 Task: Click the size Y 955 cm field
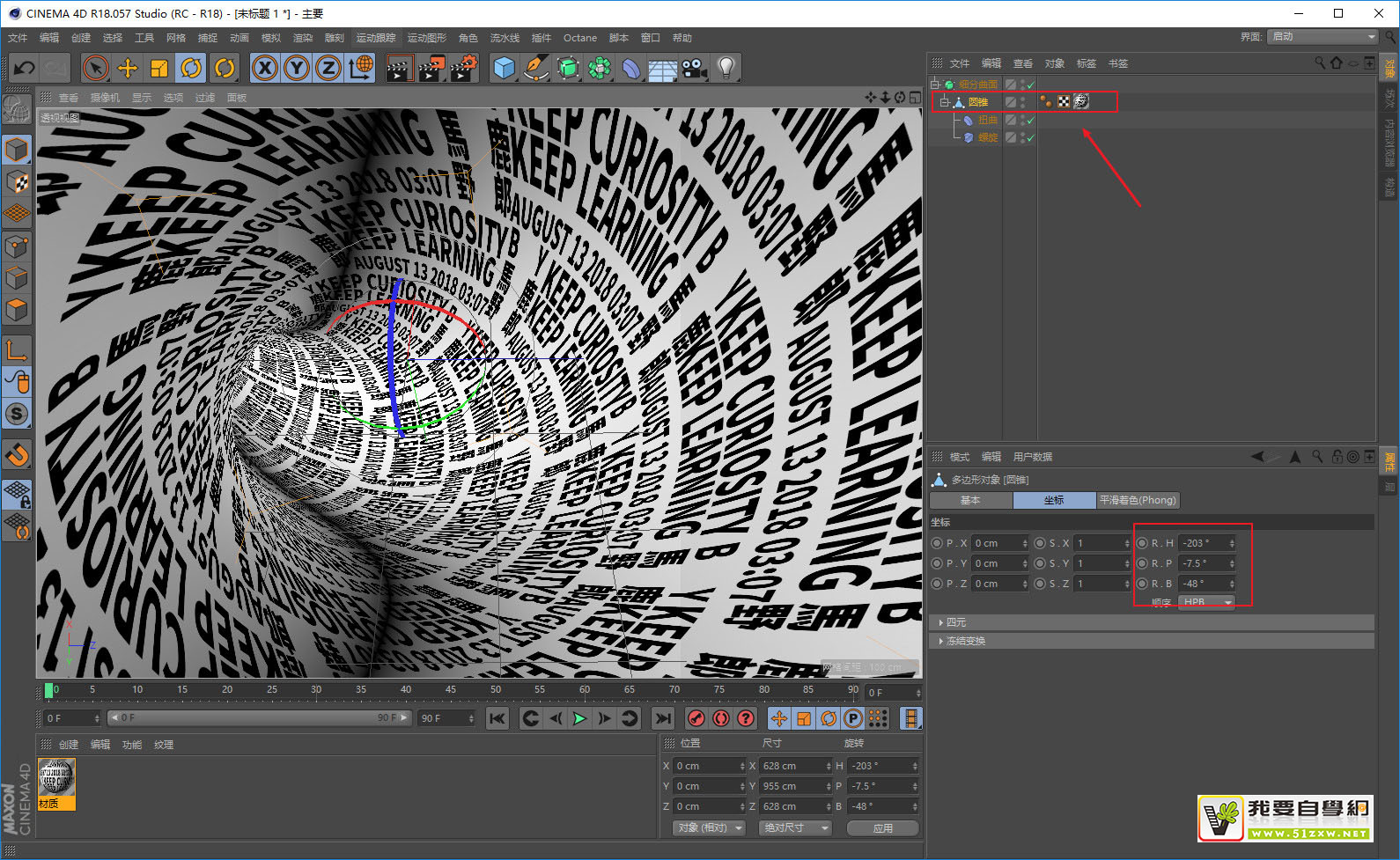click(x=796, y=786)
